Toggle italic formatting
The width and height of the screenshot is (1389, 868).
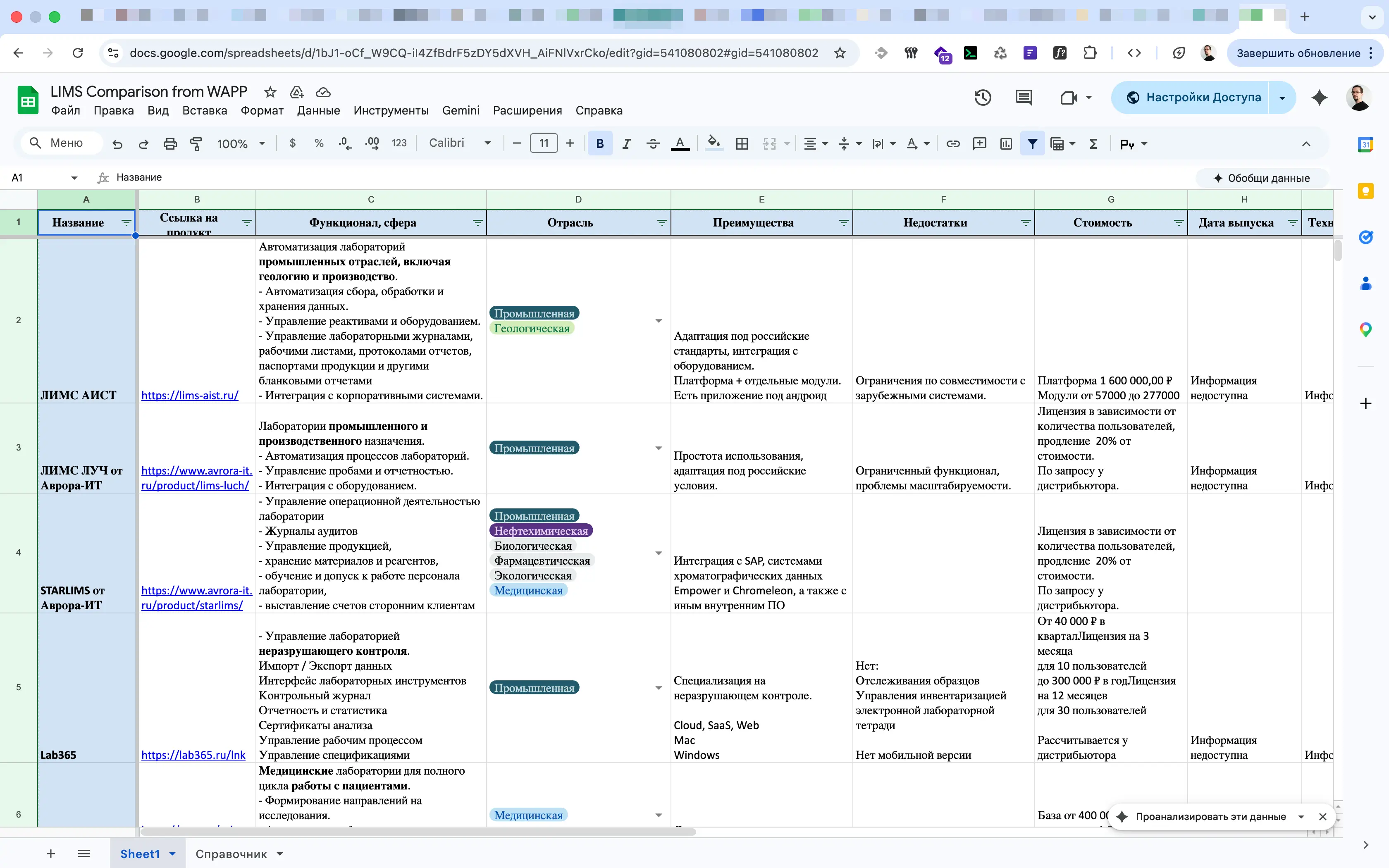[x=626, y=143]
